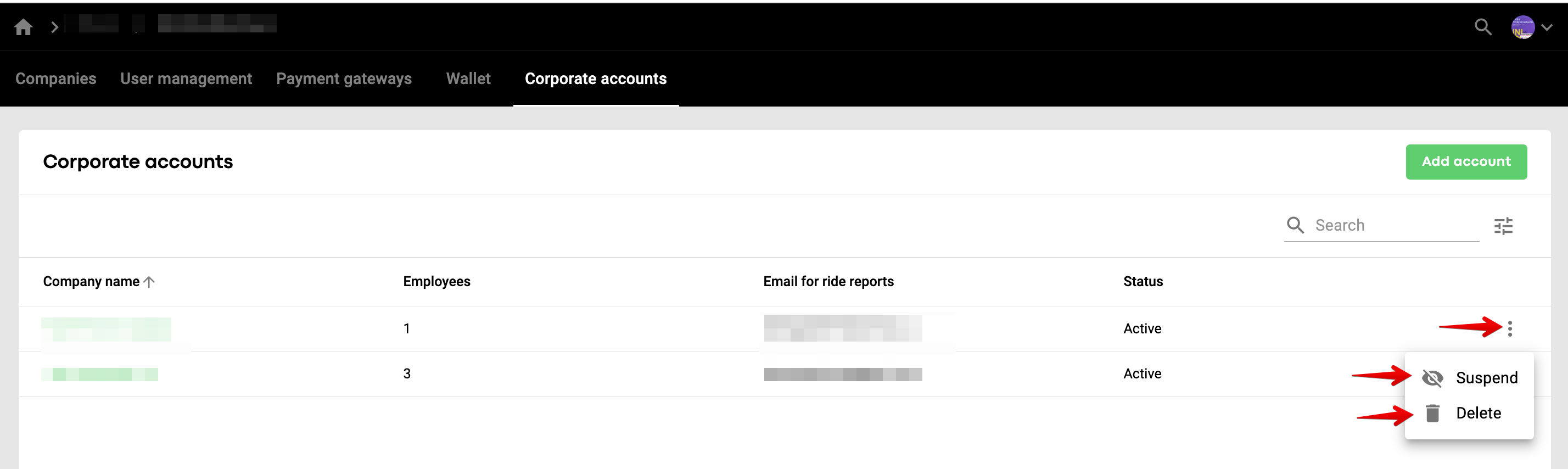
Task: Click the breadcrumb chevron arrow
Action: (x=55, y=27)
